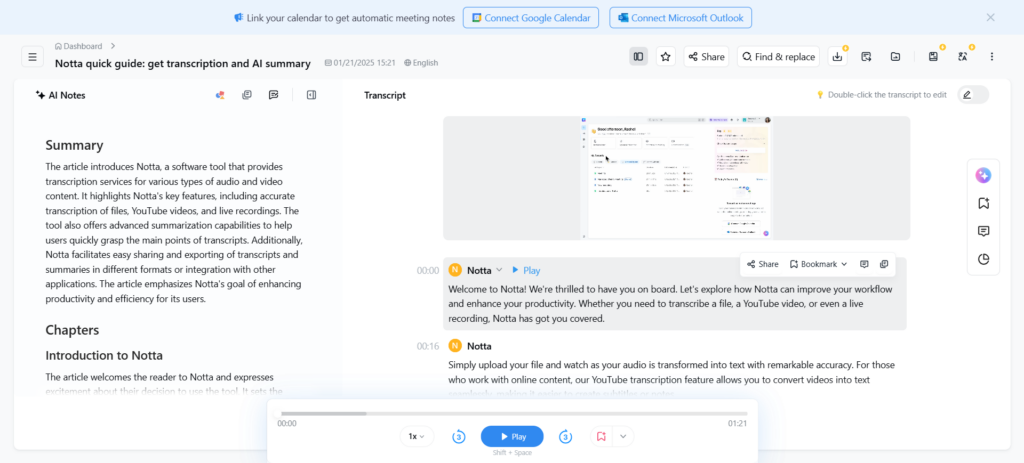This screenshot has height=463, width=1024.
Task: Open the Bookmark dropdown on the paragraph
Action: [x=818, y=264]
